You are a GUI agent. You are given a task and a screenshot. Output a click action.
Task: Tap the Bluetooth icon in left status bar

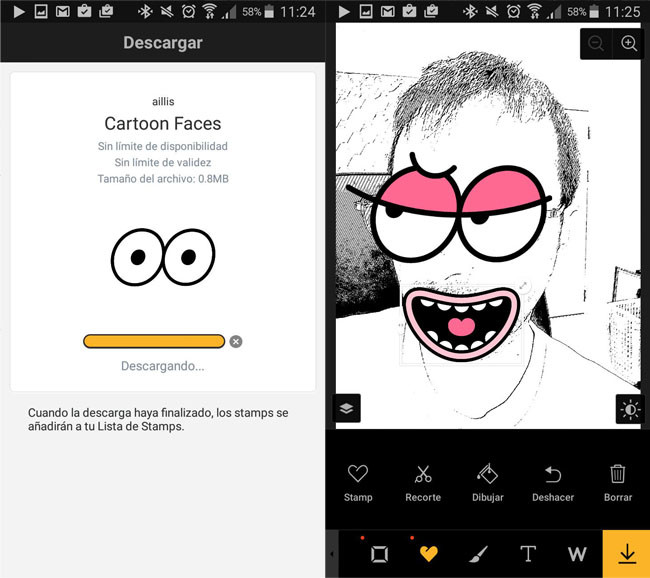(145, 12)
